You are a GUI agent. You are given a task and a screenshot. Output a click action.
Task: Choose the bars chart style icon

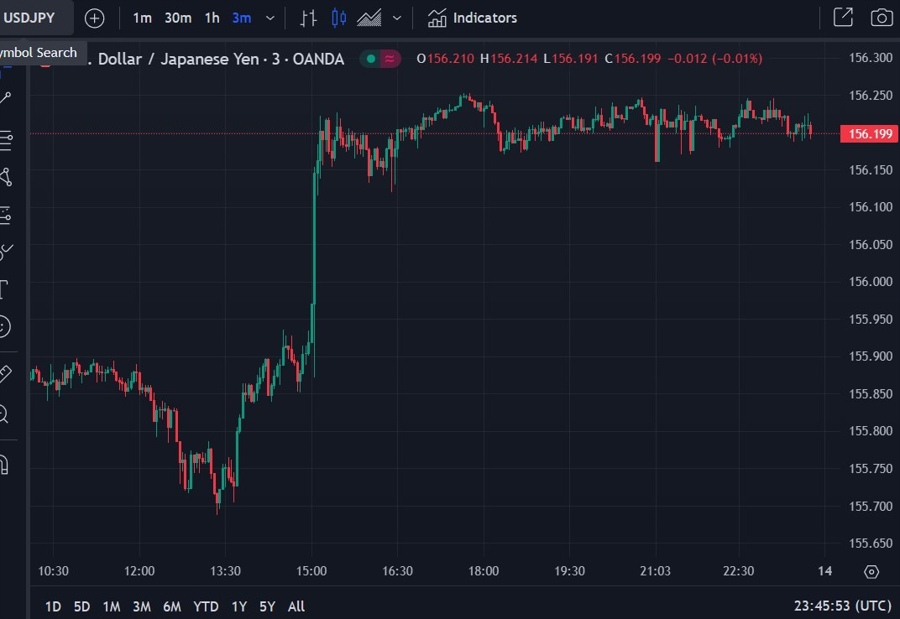308,18
